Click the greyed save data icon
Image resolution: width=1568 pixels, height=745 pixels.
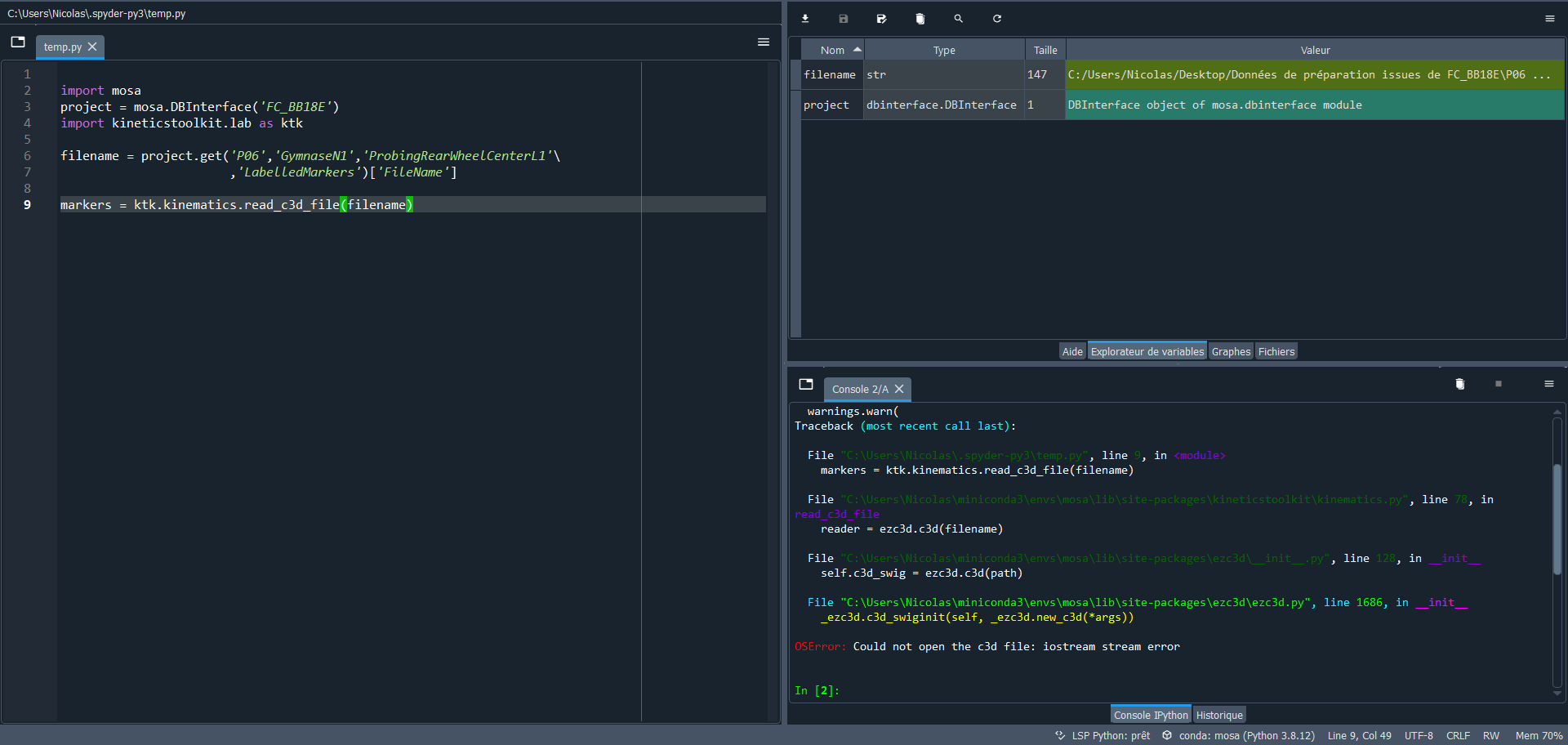click(x=844, y=19)
